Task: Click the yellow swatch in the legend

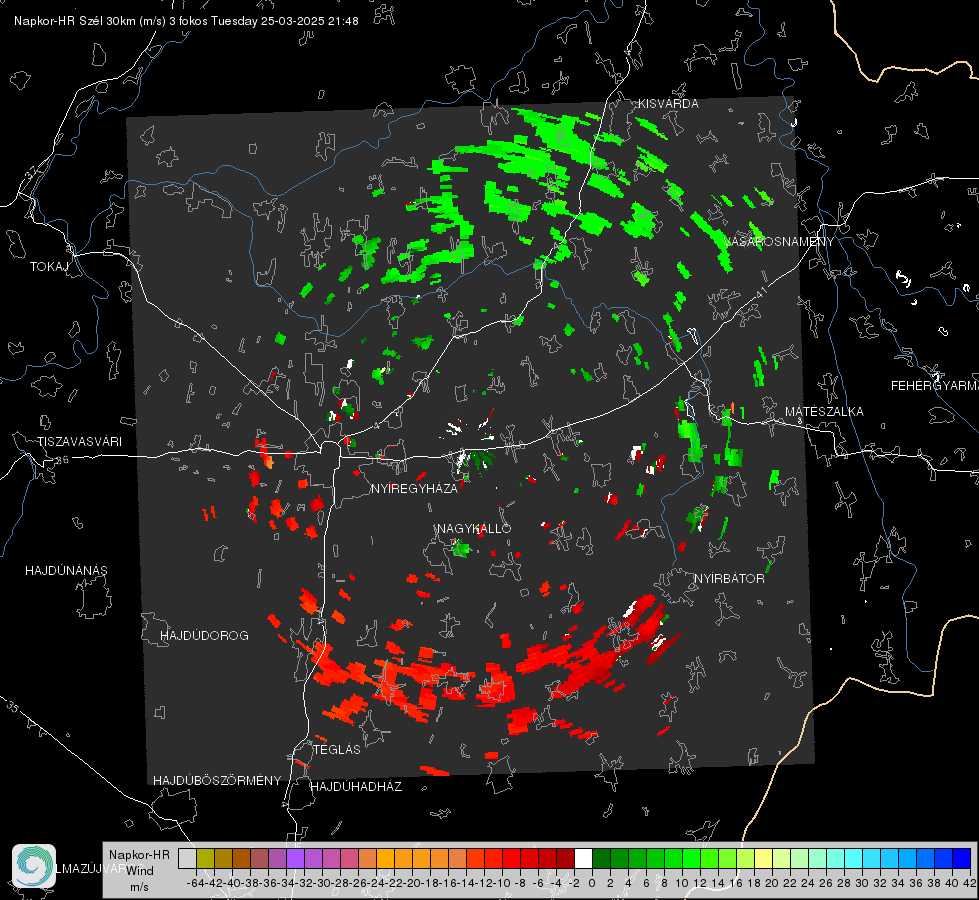Action: click(763, 858)
